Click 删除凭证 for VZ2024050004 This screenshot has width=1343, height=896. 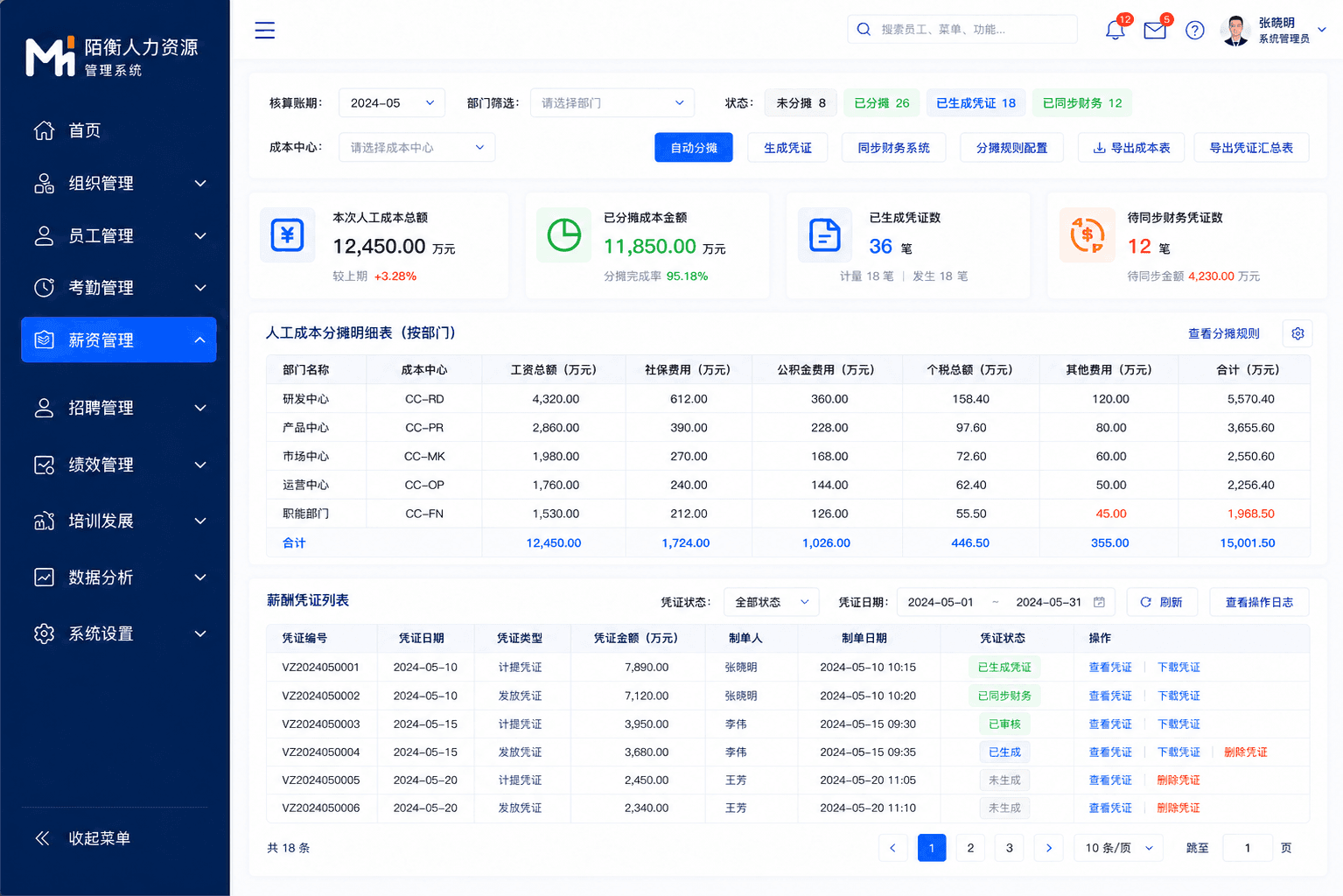pyautogui.click(x=1245, y=752)
